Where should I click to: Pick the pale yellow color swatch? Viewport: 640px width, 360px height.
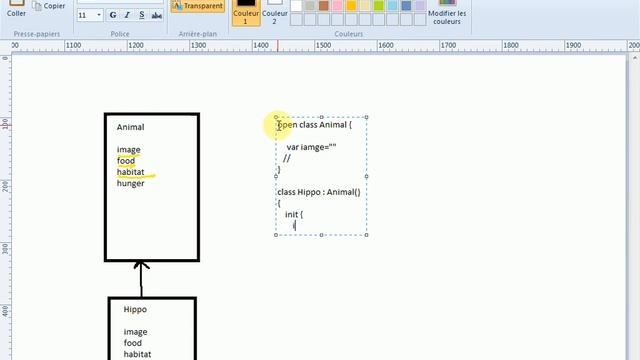365,6
